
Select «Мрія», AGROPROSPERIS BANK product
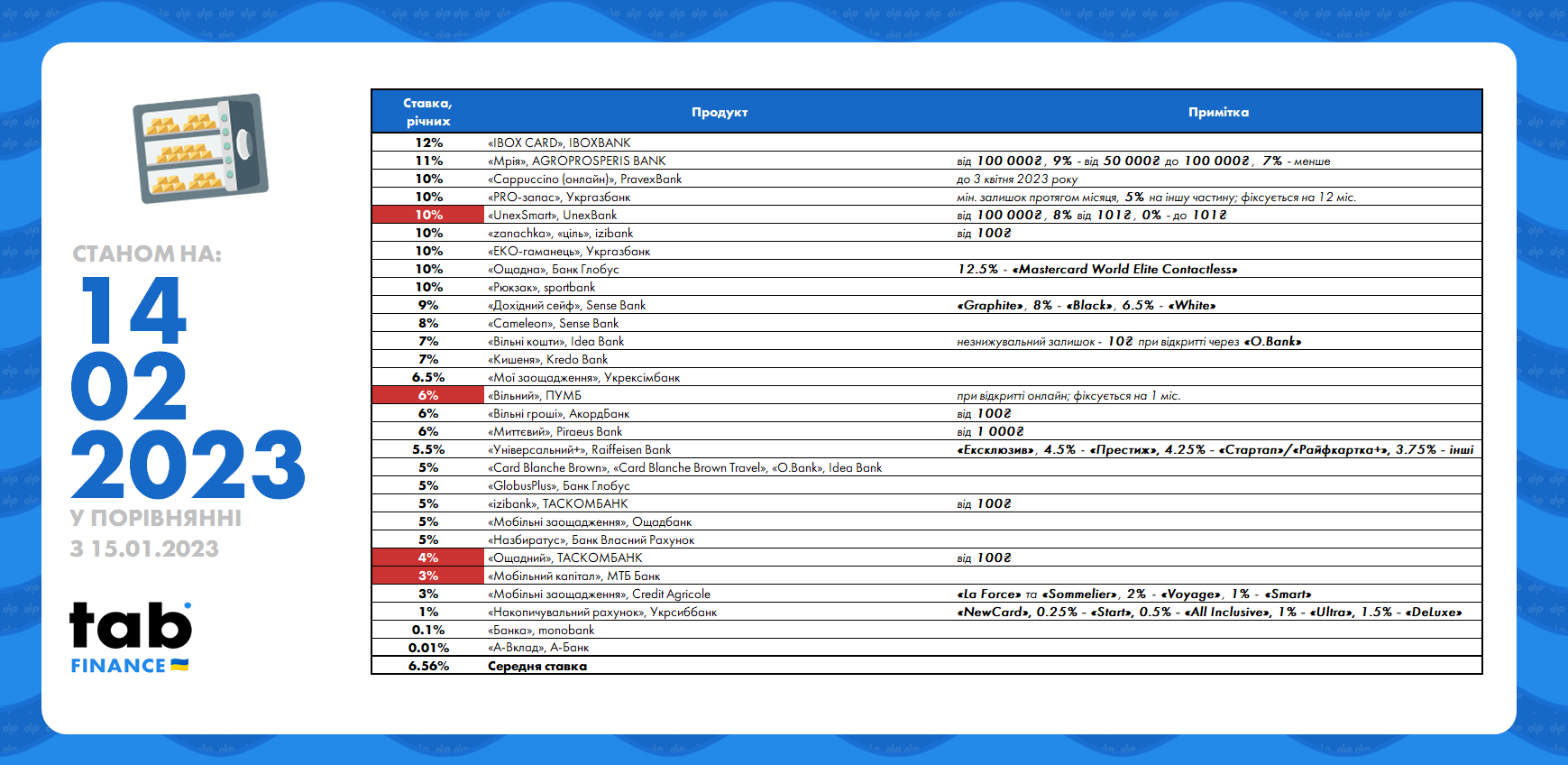(x=577, y=161)
